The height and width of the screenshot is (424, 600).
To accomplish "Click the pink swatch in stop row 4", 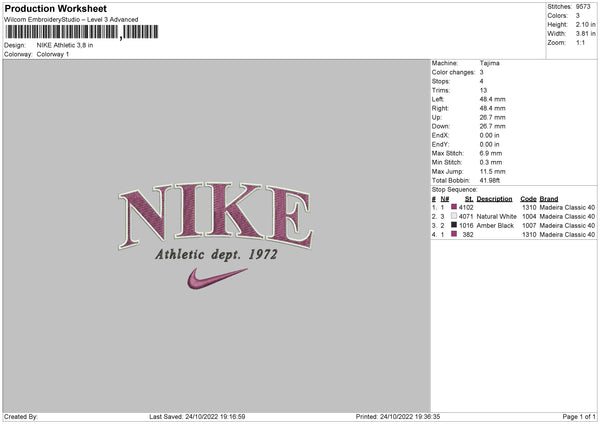I will coord(454,235).
